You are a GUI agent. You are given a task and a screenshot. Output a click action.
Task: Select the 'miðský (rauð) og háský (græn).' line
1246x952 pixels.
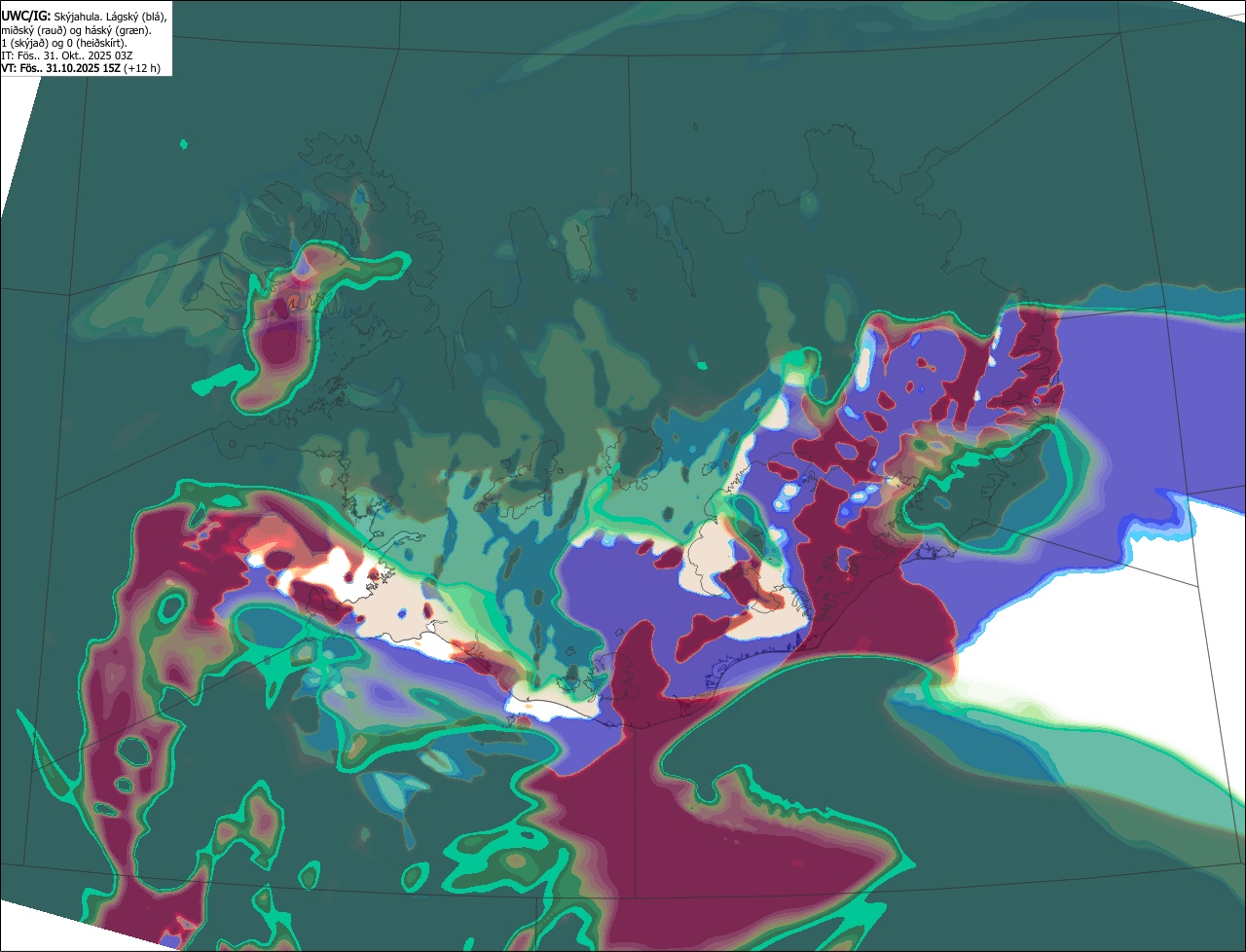(x=76, y=30)
